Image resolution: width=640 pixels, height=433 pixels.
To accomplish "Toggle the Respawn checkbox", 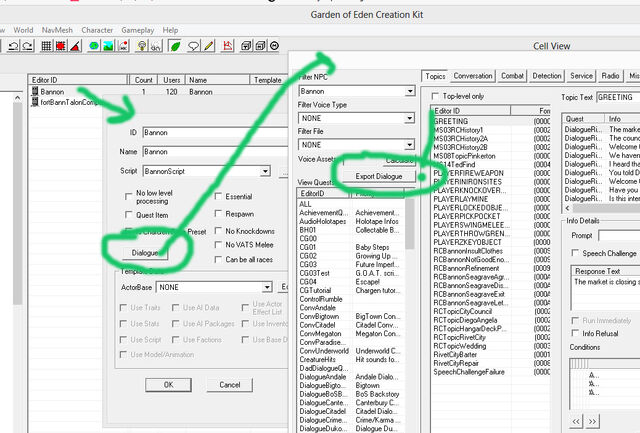I will coord(218,213).
